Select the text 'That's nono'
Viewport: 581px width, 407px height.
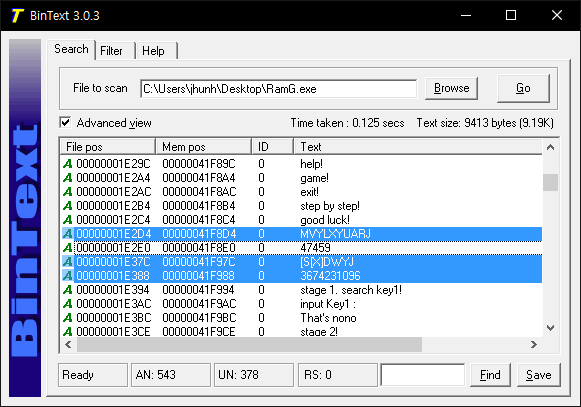[328, 318]
